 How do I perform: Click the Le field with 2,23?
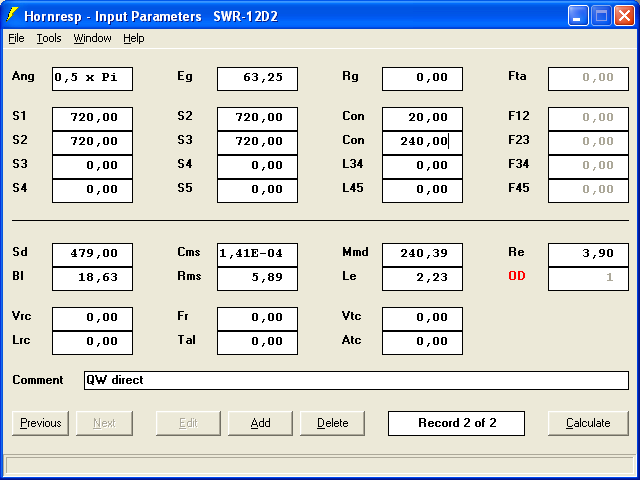[x=422, y=279]
